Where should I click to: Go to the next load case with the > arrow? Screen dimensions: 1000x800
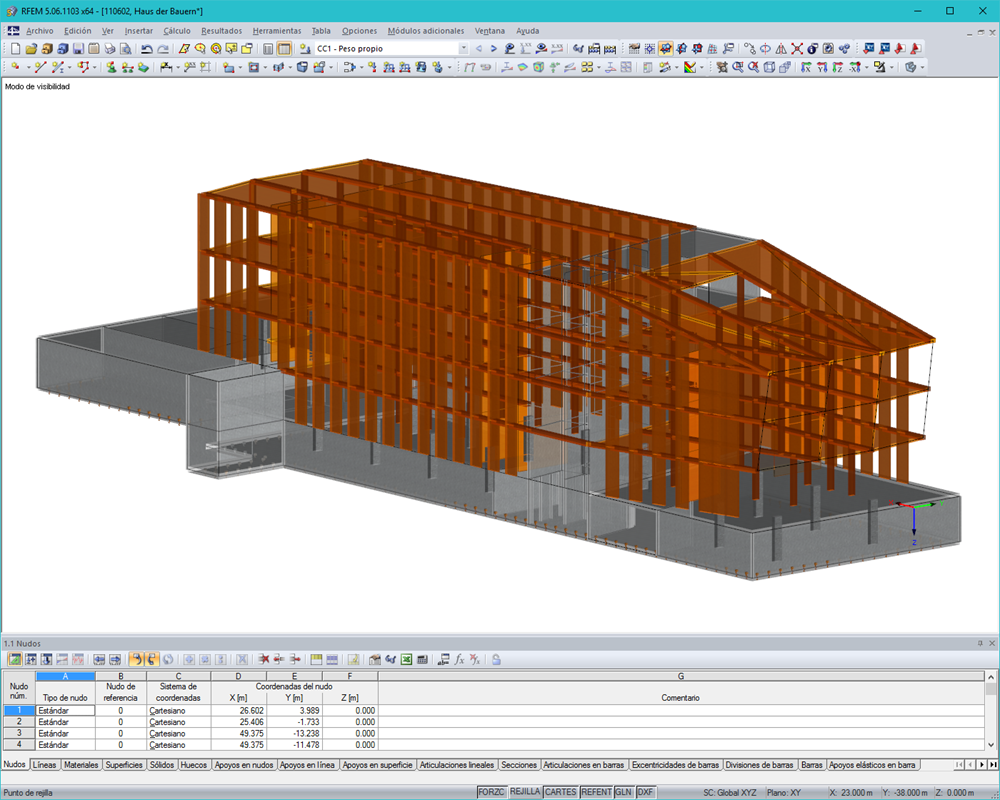(494, 48)
